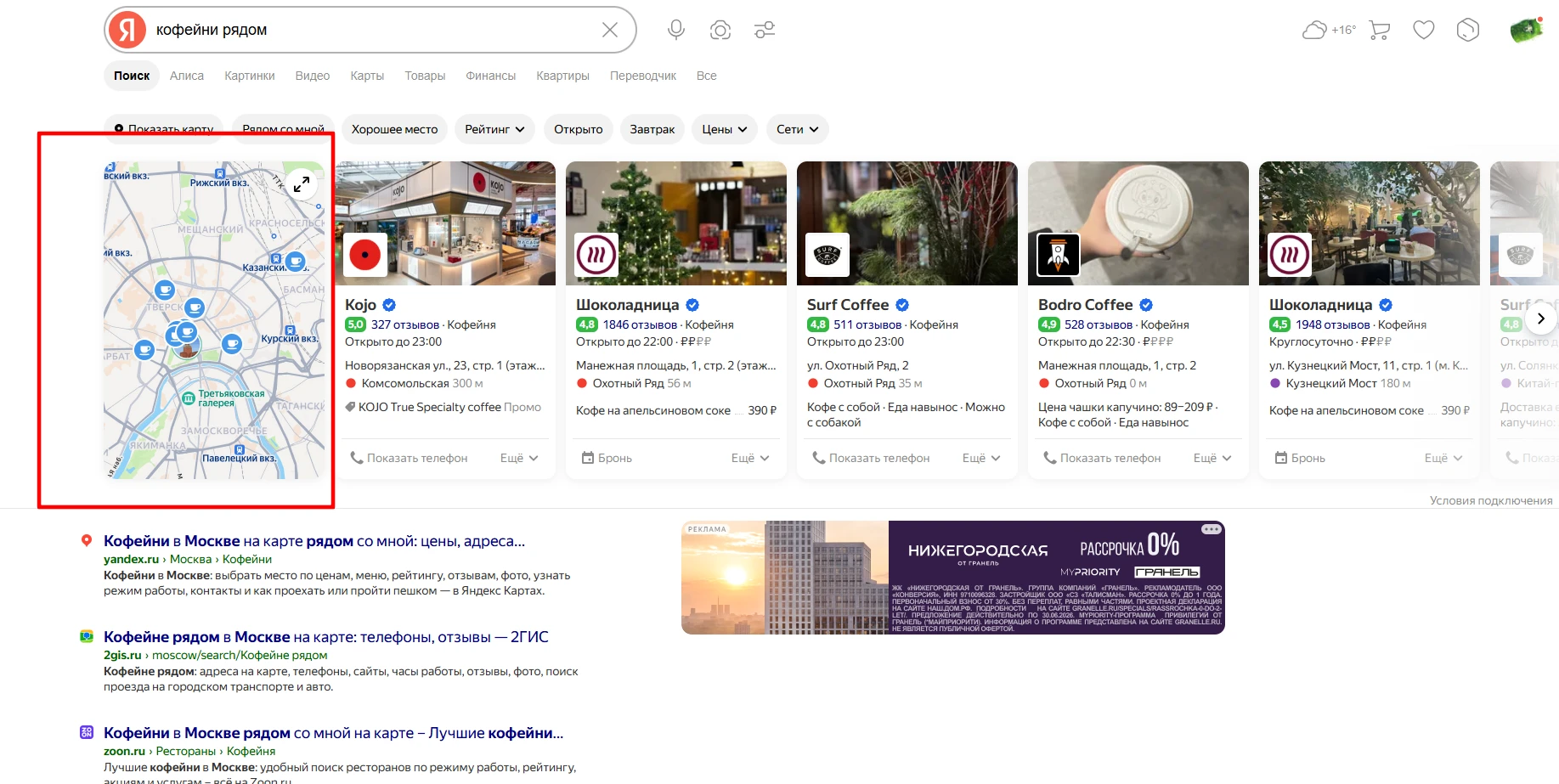Toggle the Открыто filter chip
The image size is (1559, 784).
coord(579,129)
